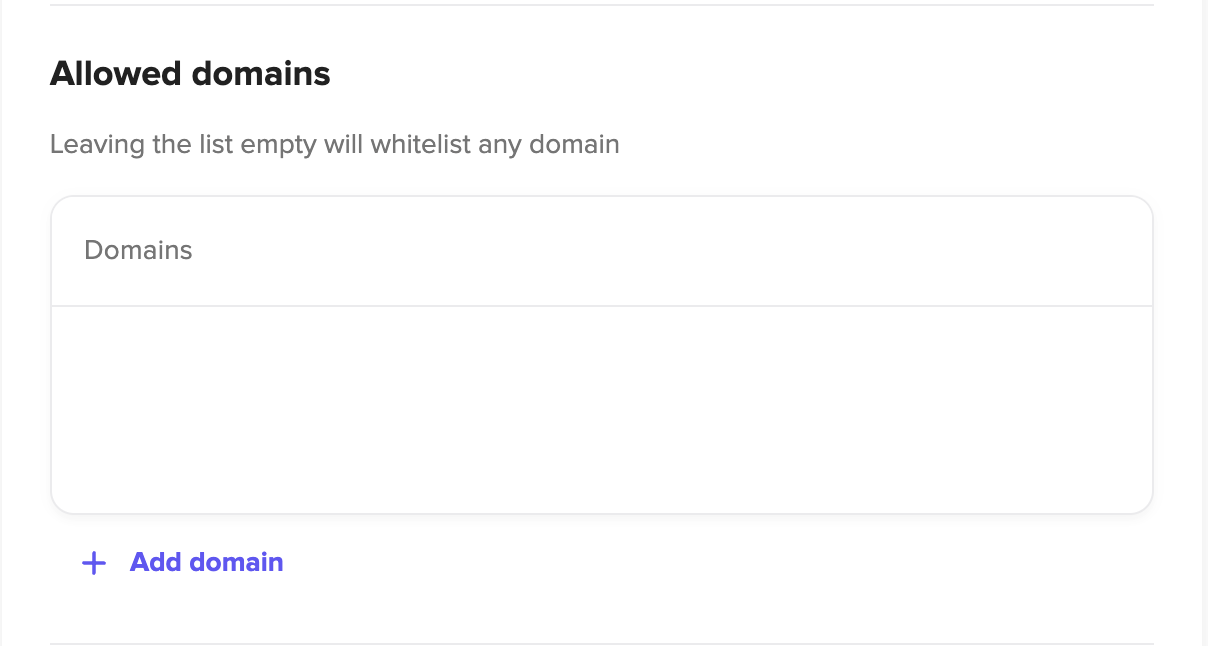Image resolution: width=1208 pixels, height=646 pixels.
Task: Click the header row of the Domains table
Action: [x=602, y=251]
